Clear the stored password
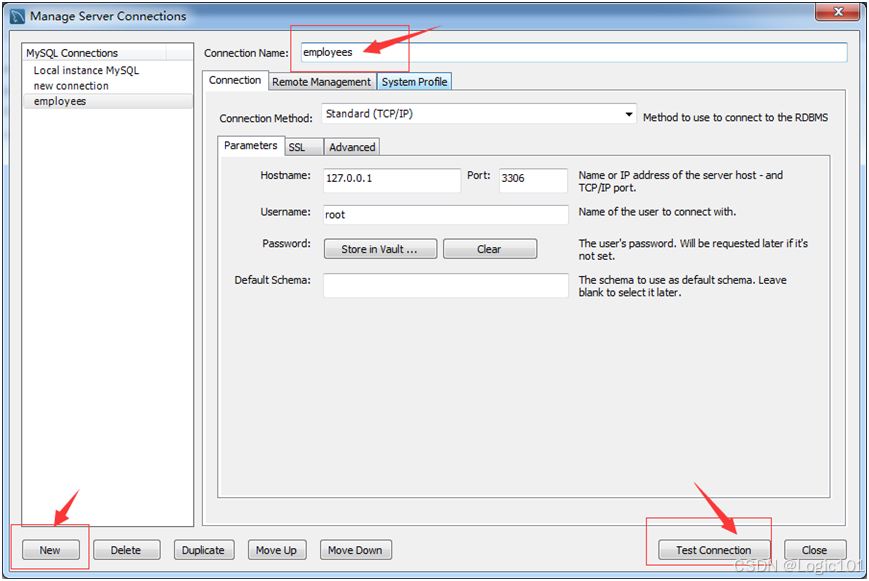The height and width of the screenshot is (581, 869). pos(489,249)
